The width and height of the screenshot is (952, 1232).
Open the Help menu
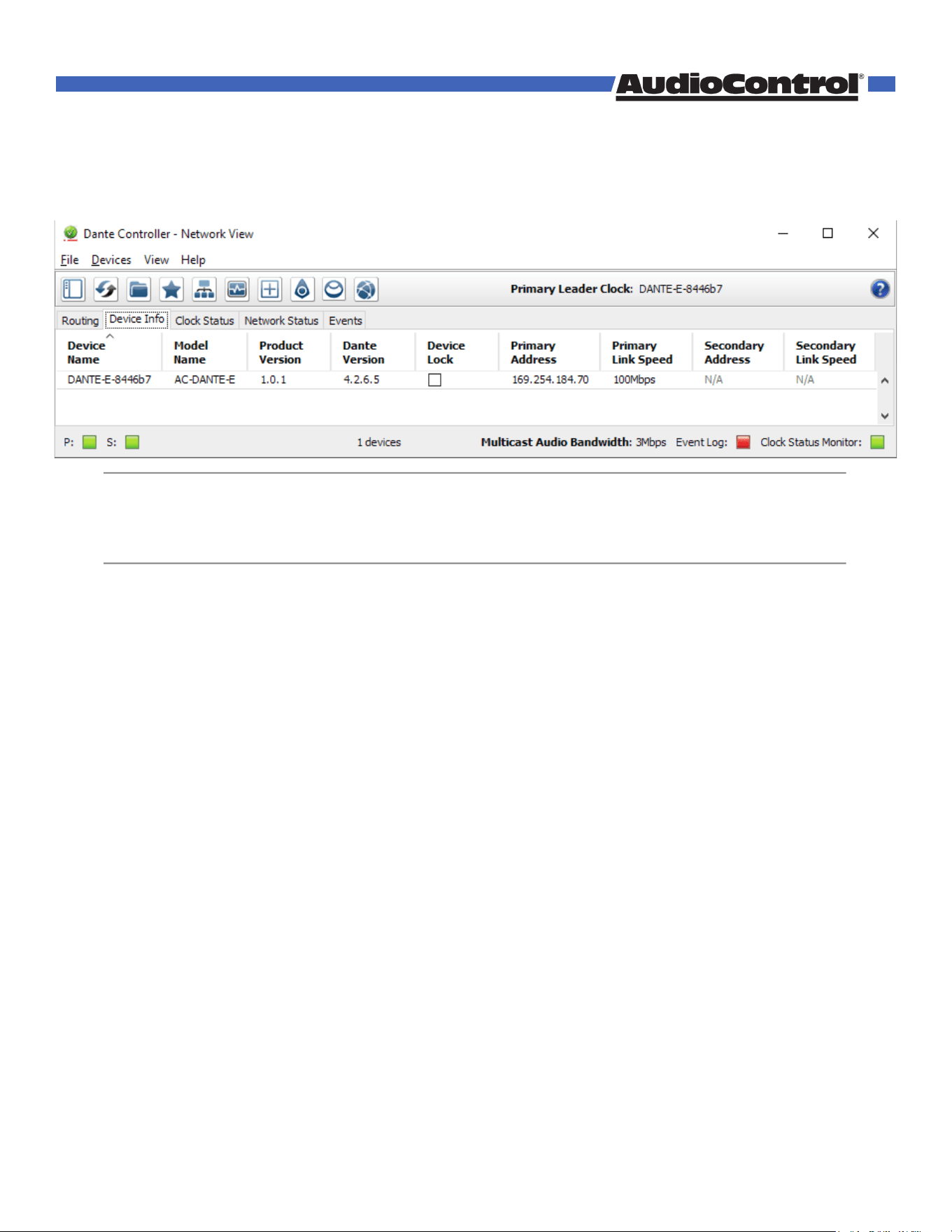coord(193,260)
